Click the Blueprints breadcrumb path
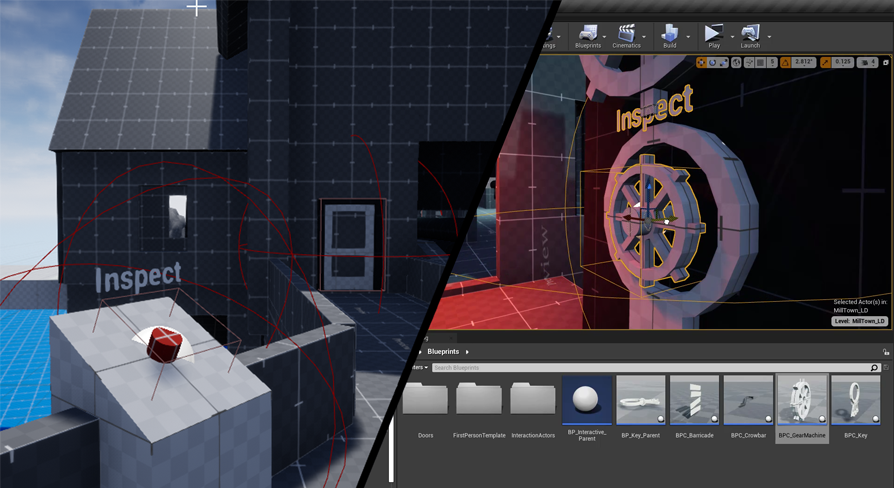 click(x=443, y=352)
